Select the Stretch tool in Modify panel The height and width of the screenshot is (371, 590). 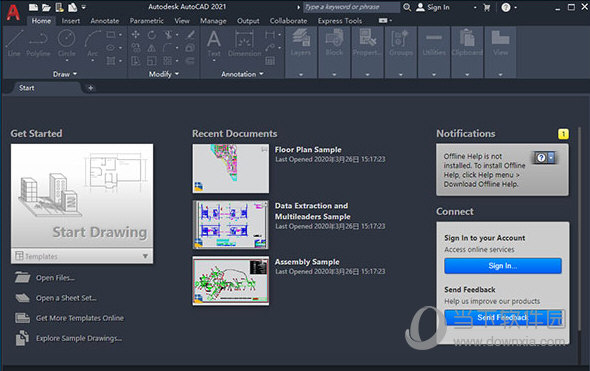[136, 61]
